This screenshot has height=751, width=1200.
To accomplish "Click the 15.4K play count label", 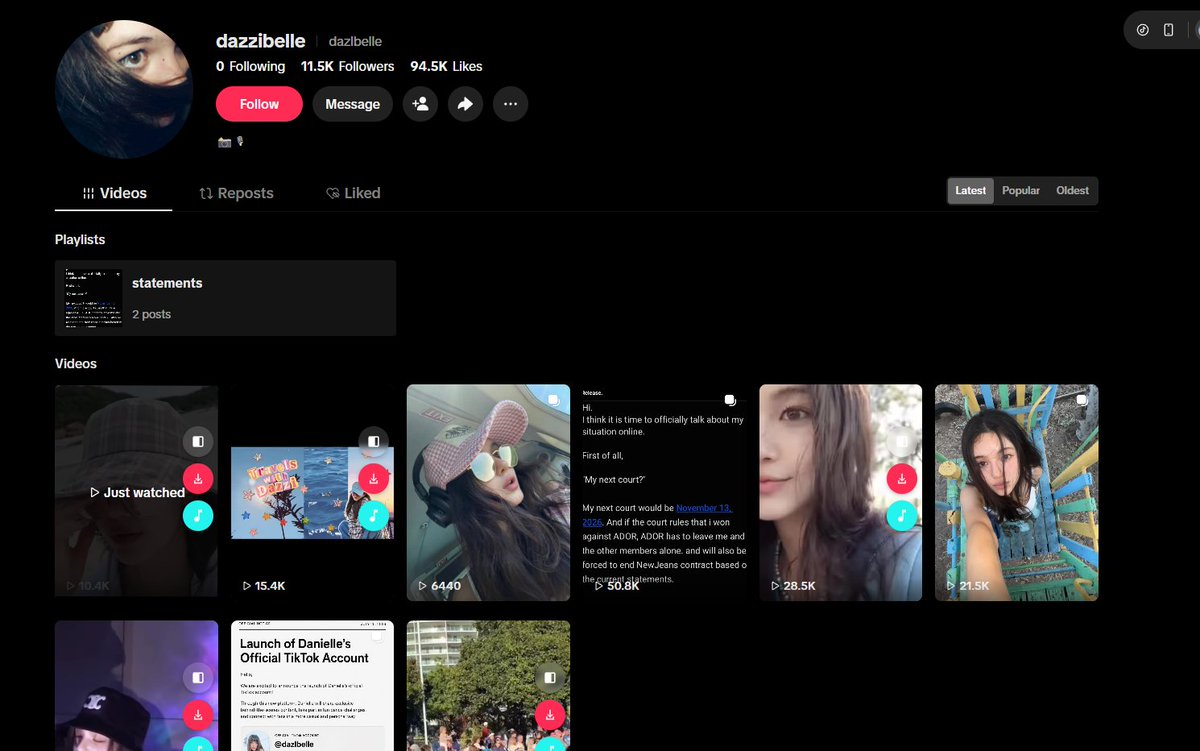I will click(x=264, y=585).
